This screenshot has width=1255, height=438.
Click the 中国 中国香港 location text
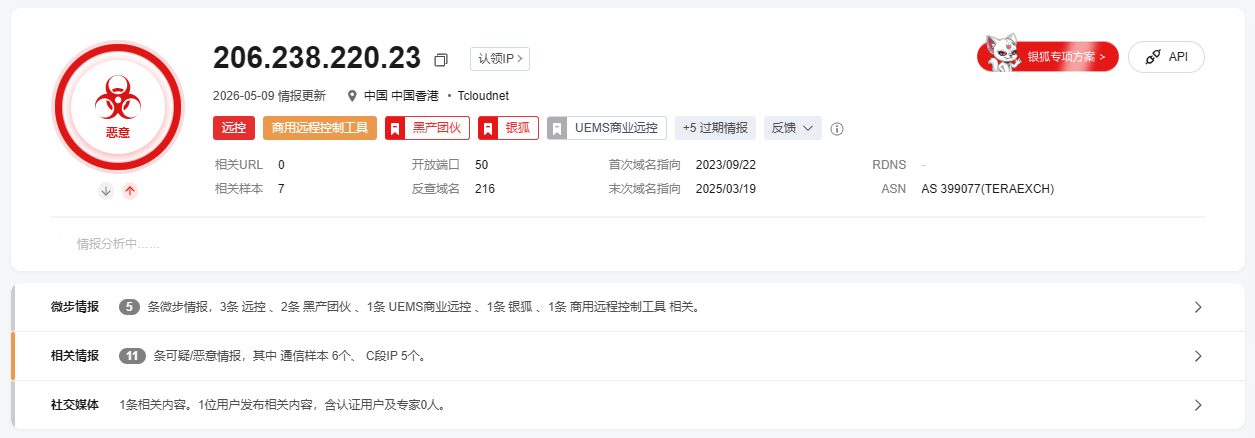(400, 96)
